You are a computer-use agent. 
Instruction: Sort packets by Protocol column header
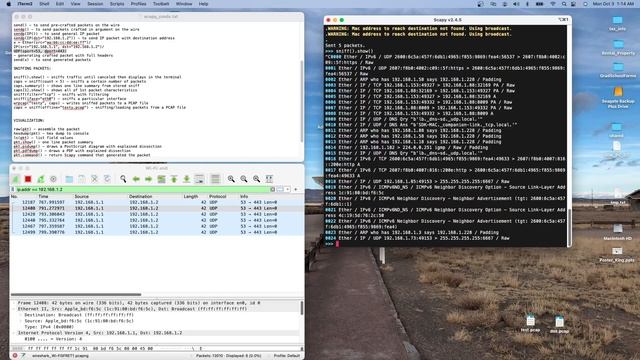tap(218, 196)
